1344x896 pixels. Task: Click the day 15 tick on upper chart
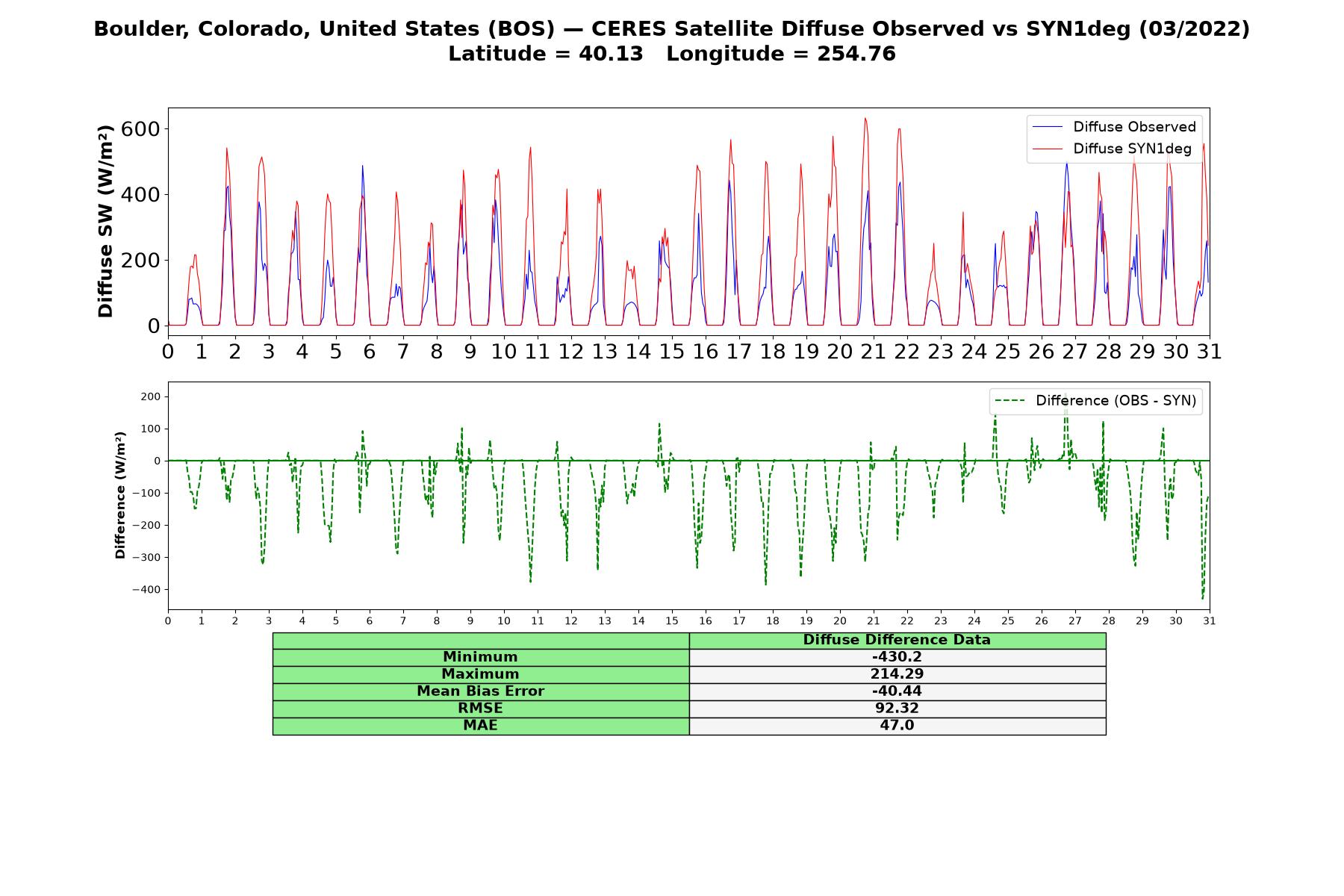click(x=672, y=351)
